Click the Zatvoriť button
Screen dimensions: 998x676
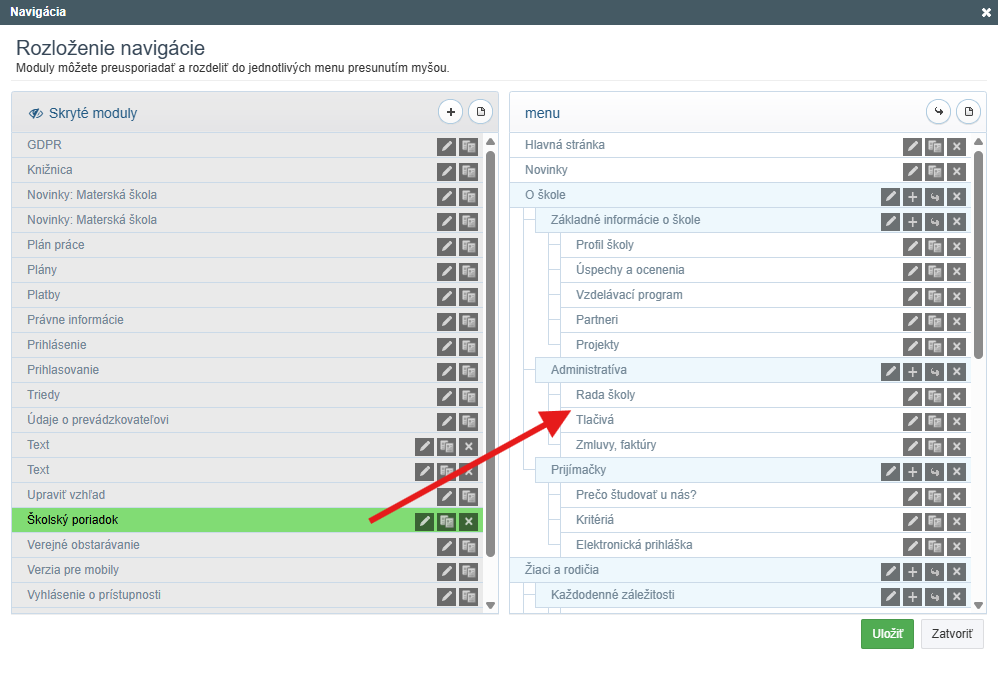[x=952, y=634]
